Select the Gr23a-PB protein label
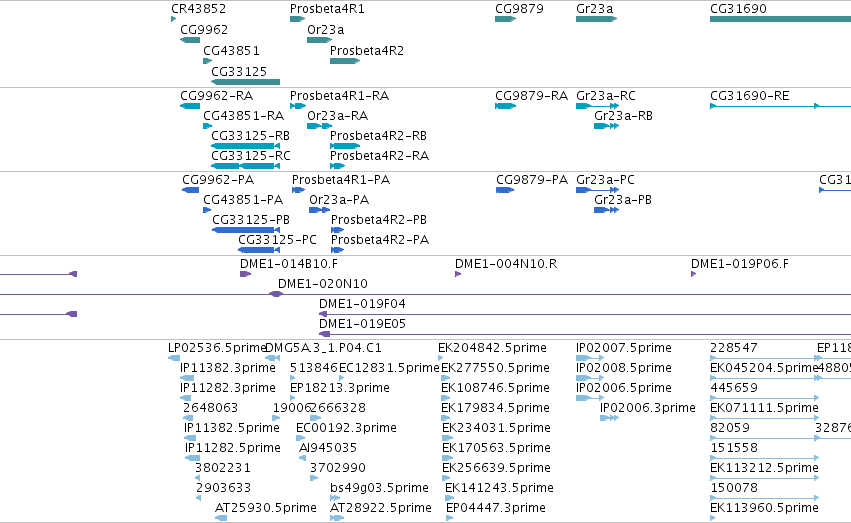 (623, 200)
